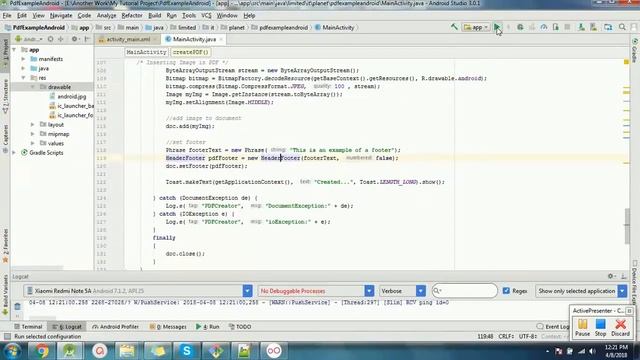Open the AVD Manager icon
This screenshot has width=640, height=360.
coord(581,27)
